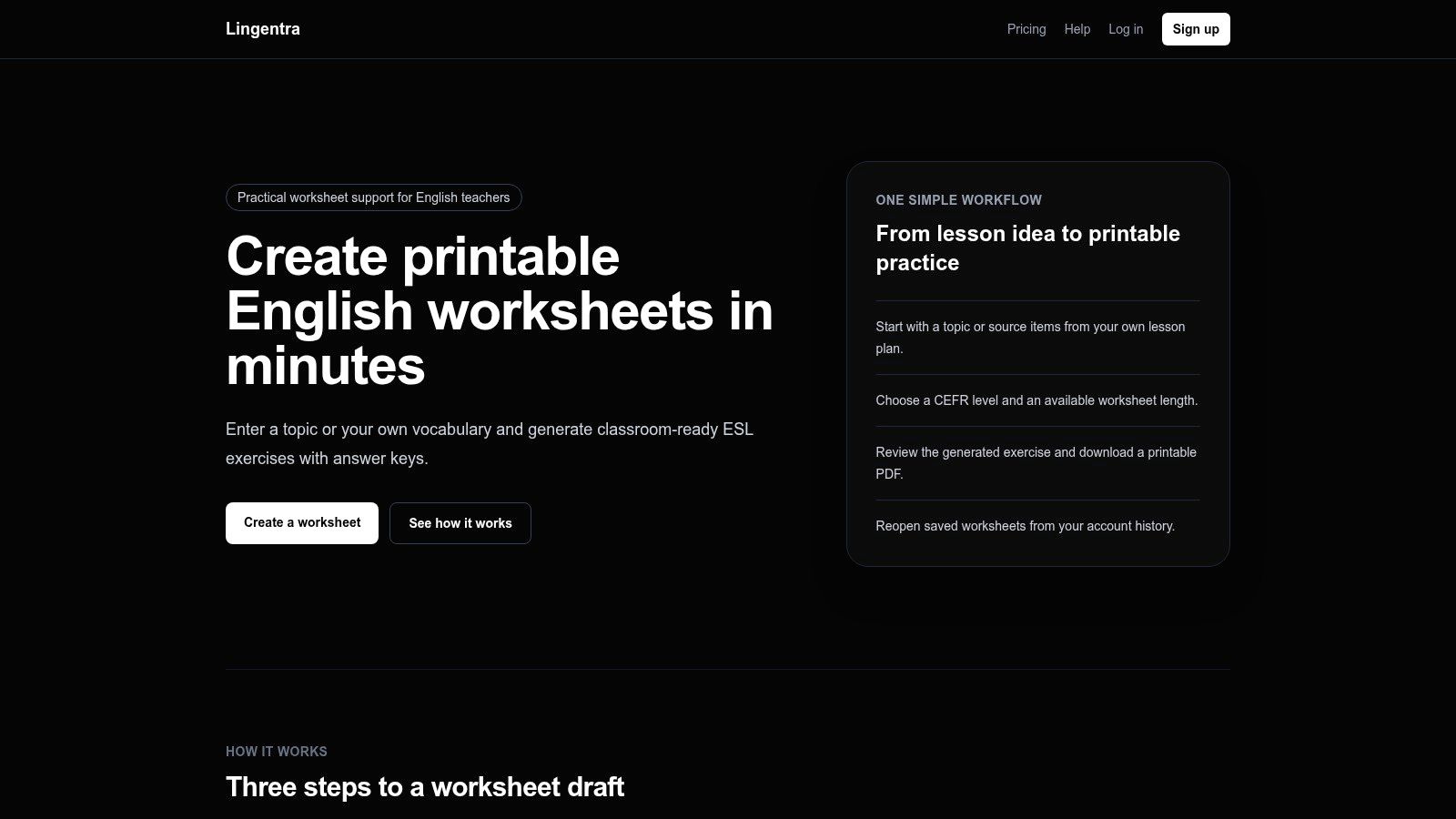
Task: Click the 'Choose a CEFR level' step text
Action: tap(1036, 400)
